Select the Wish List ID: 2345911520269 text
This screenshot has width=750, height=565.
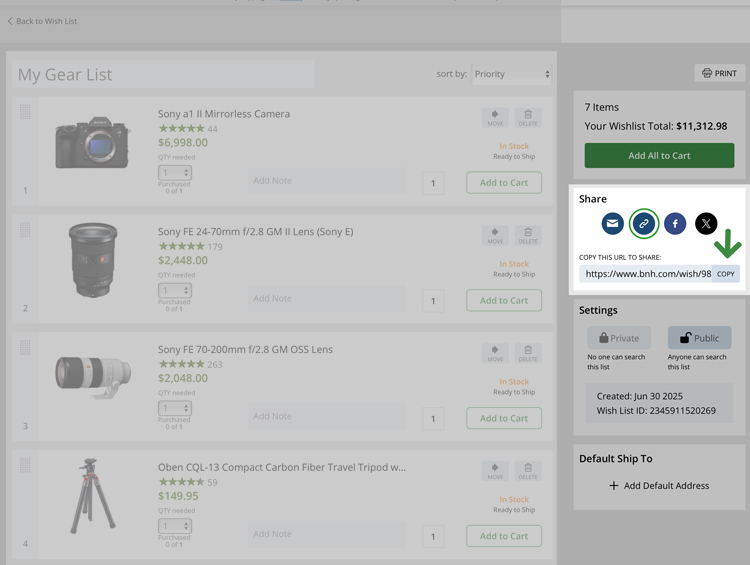pos(656,410)
